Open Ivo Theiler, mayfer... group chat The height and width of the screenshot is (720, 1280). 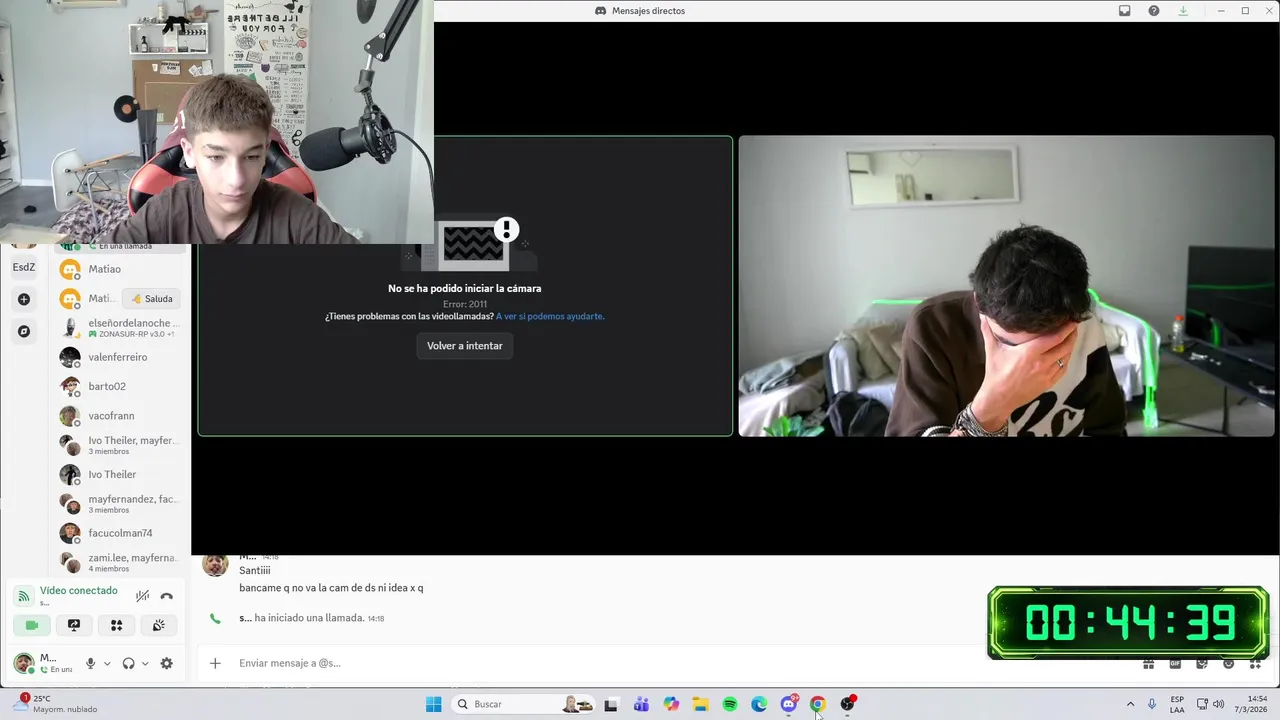[x=120, y=445]
